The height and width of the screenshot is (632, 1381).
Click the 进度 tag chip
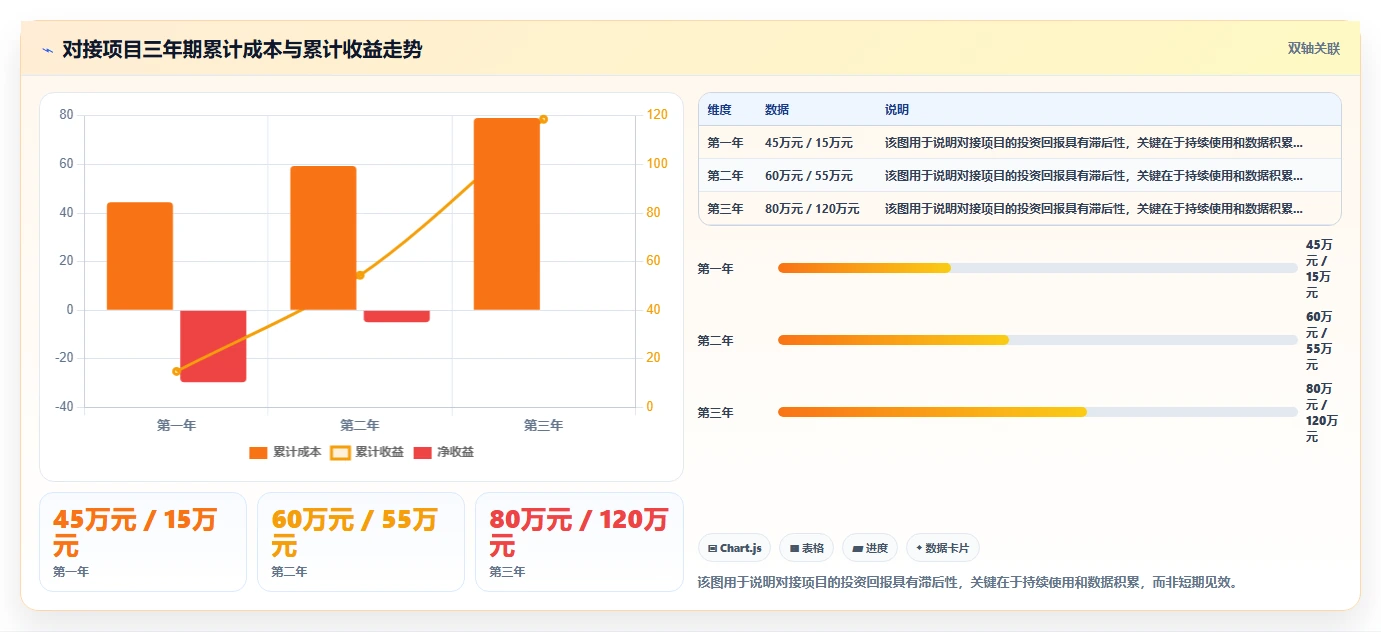[869, 548]
